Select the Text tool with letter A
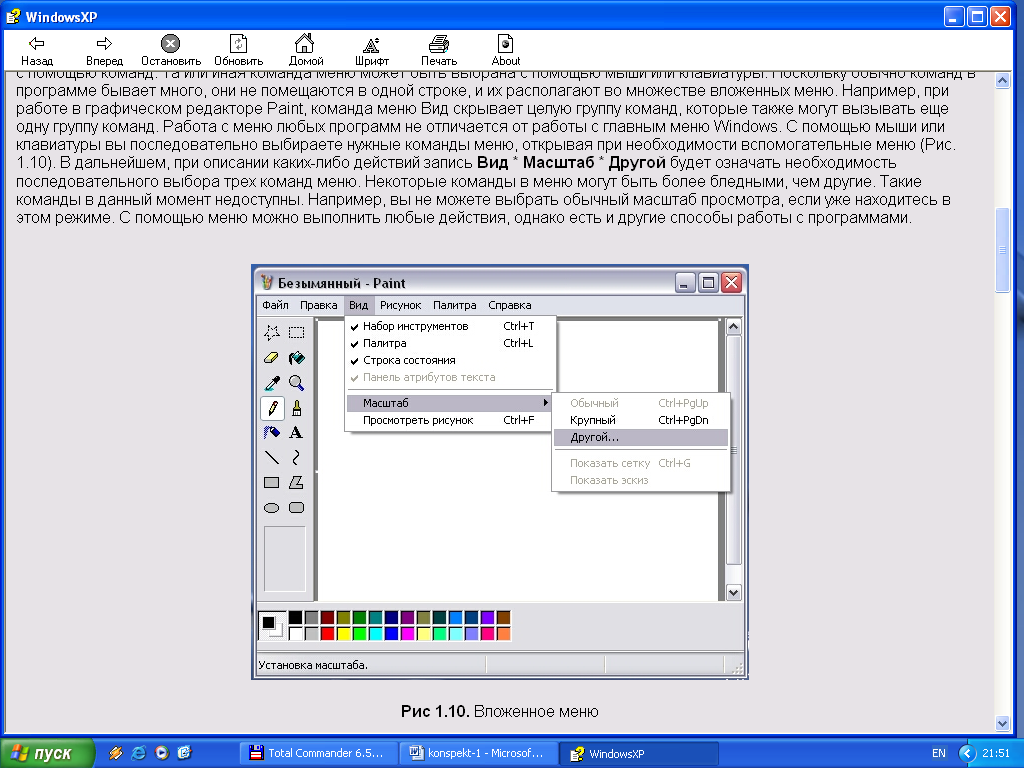 tap(296, 432)
